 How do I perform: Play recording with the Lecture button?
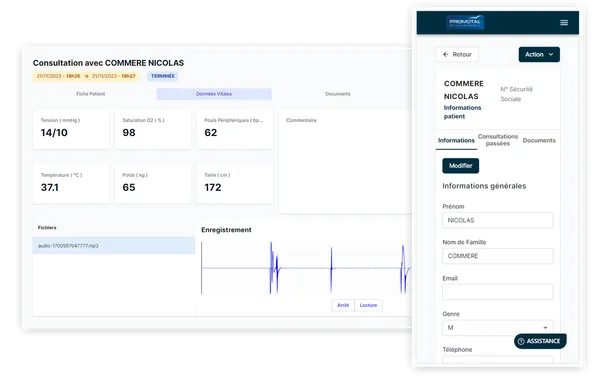368,305
